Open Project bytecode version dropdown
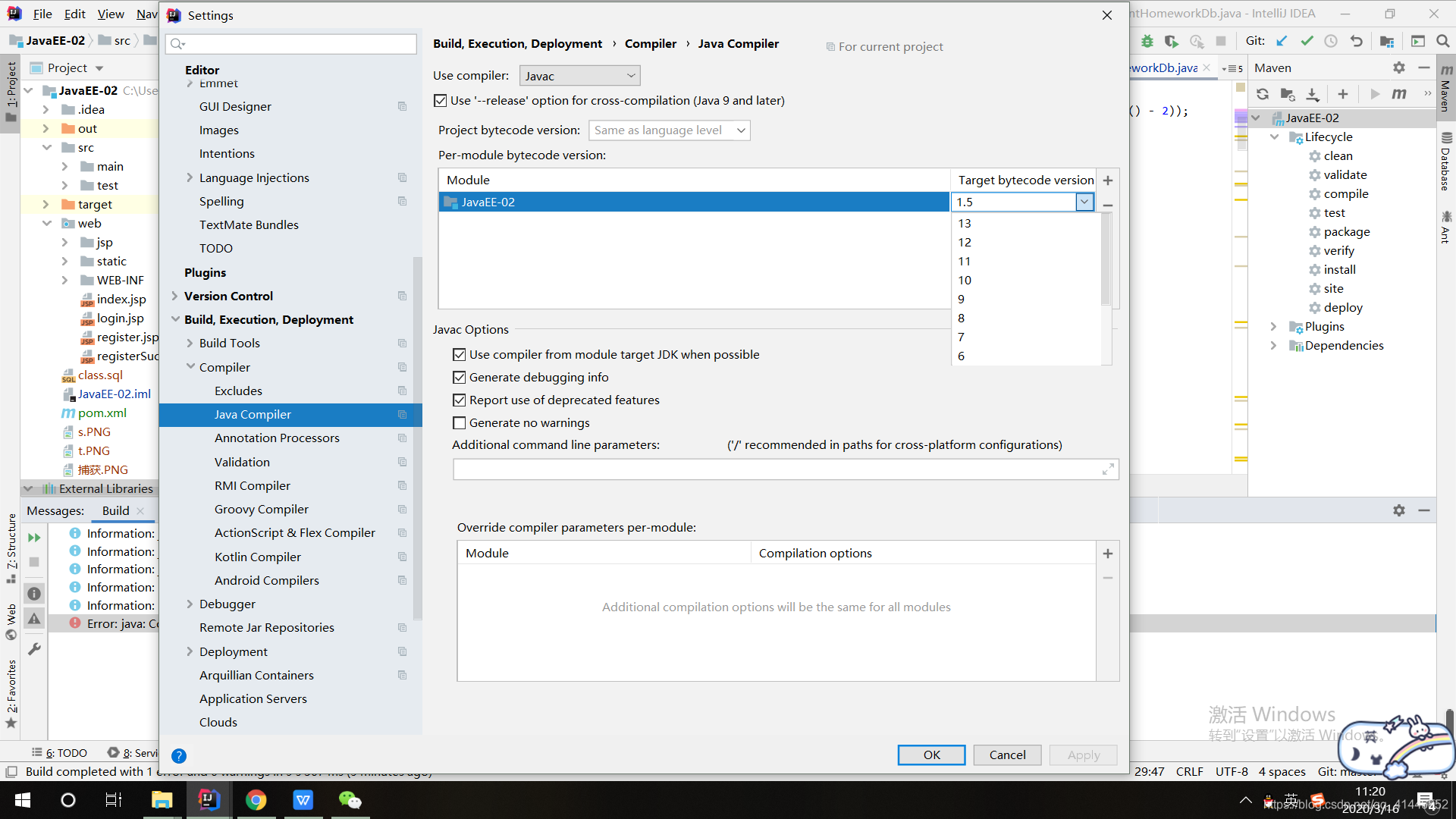Viewport: 1456px width, 819px height. click(x=669, y=130)
